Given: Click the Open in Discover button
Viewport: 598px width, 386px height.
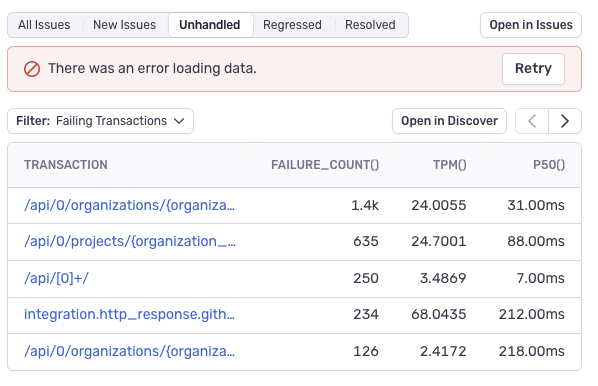Looking at the screenshot, I should [x=449, y=121].
